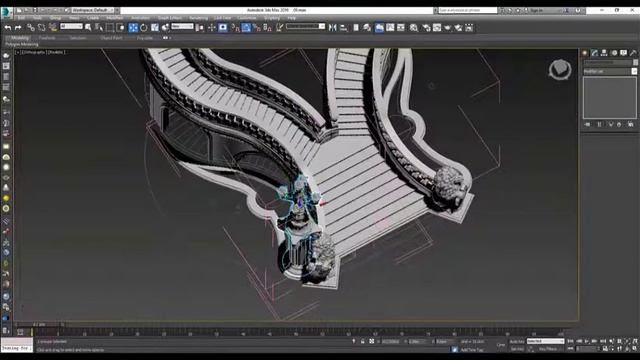The width and height of the screenshot is (640, 360).
Task: Click the Go to Start playback button
Action: (571, 341)
